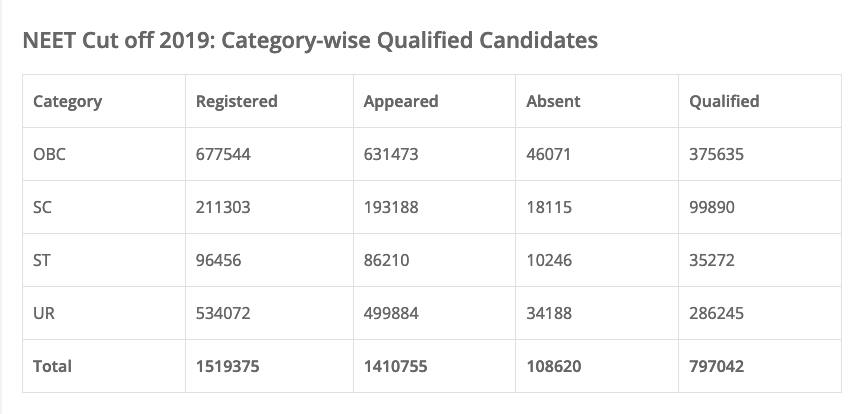Select the Absent column header
Screen dimensions: 854x414
553,101
